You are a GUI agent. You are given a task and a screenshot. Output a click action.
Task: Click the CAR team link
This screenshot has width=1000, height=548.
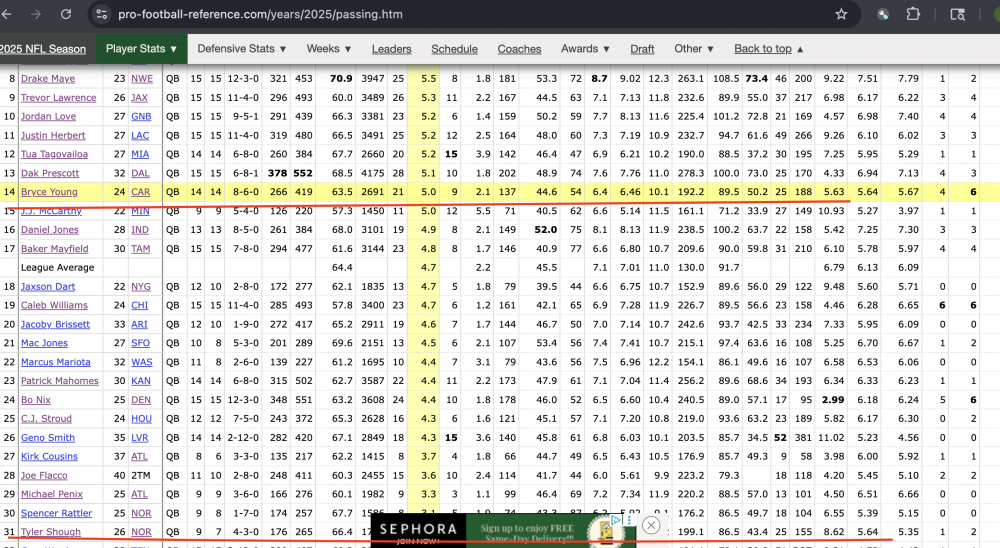pos(141,192)
